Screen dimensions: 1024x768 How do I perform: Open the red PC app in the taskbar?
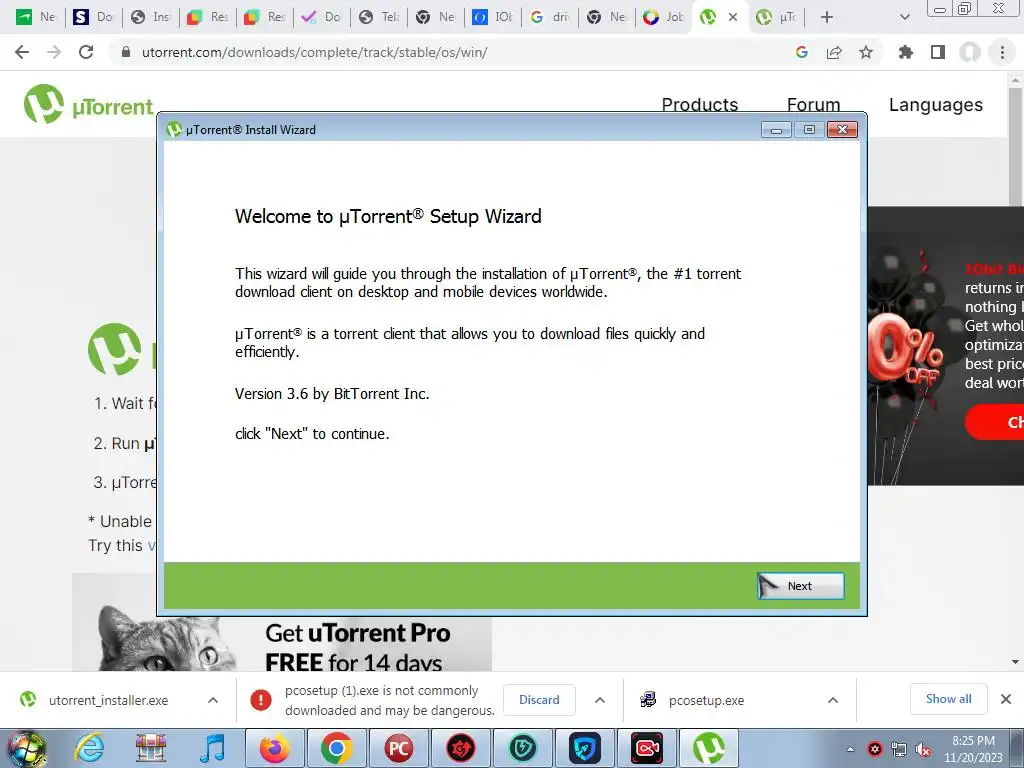(x=398, y=748)
